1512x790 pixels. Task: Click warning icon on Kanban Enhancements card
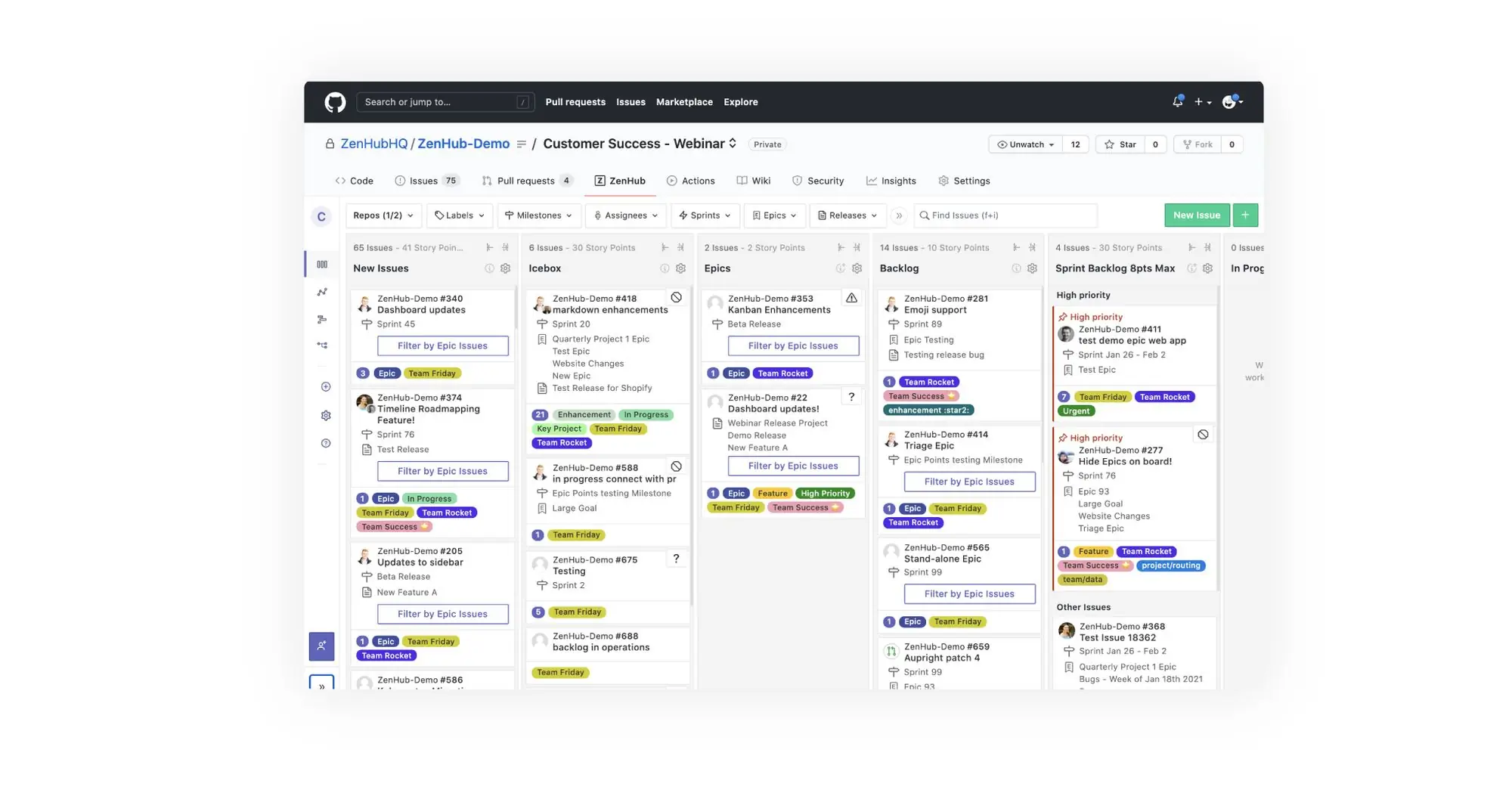851,298
